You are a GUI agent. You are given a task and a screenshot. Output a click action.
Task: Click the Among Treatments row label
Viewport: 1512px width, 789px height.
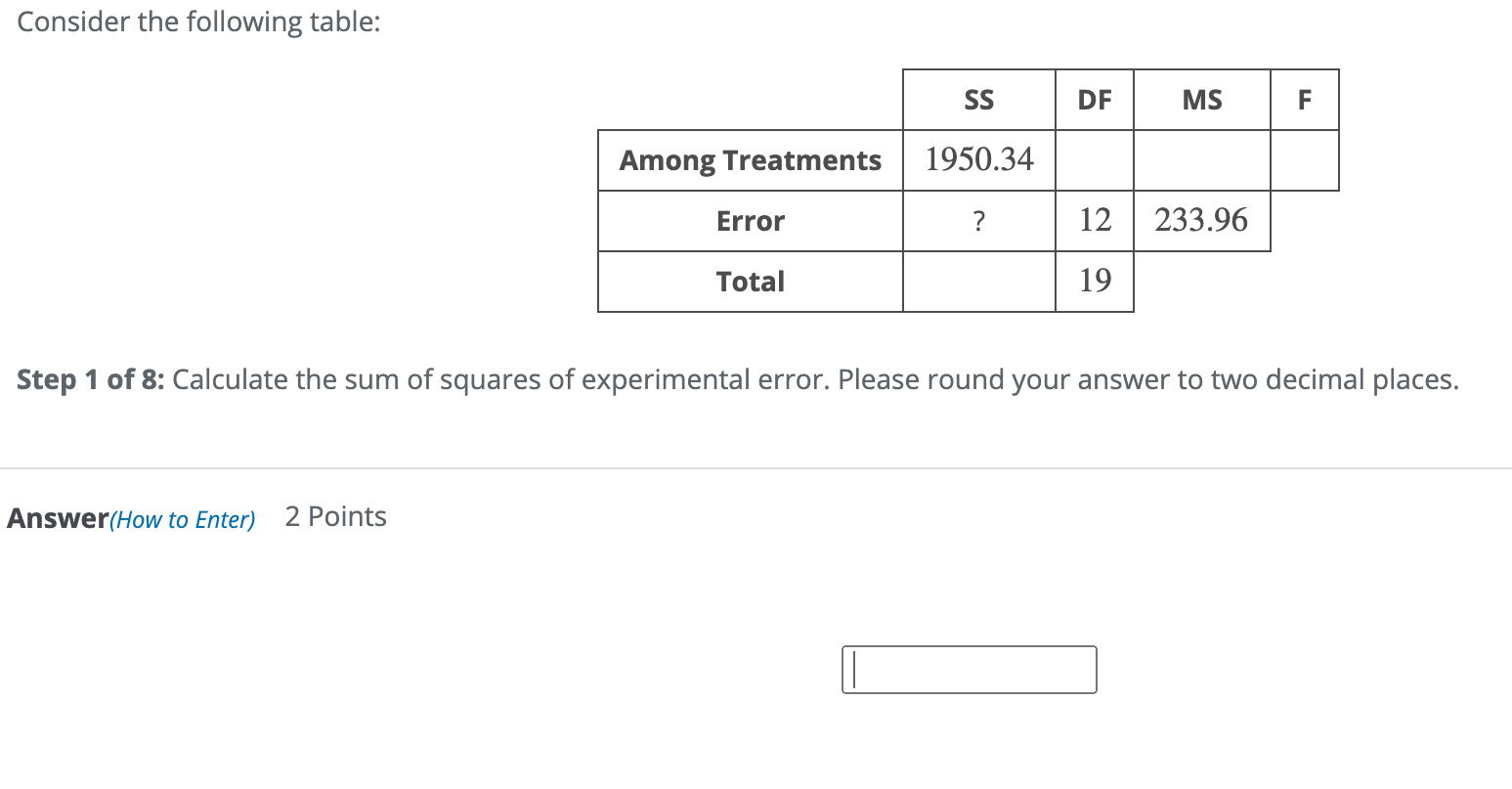[x=749, y=160]
